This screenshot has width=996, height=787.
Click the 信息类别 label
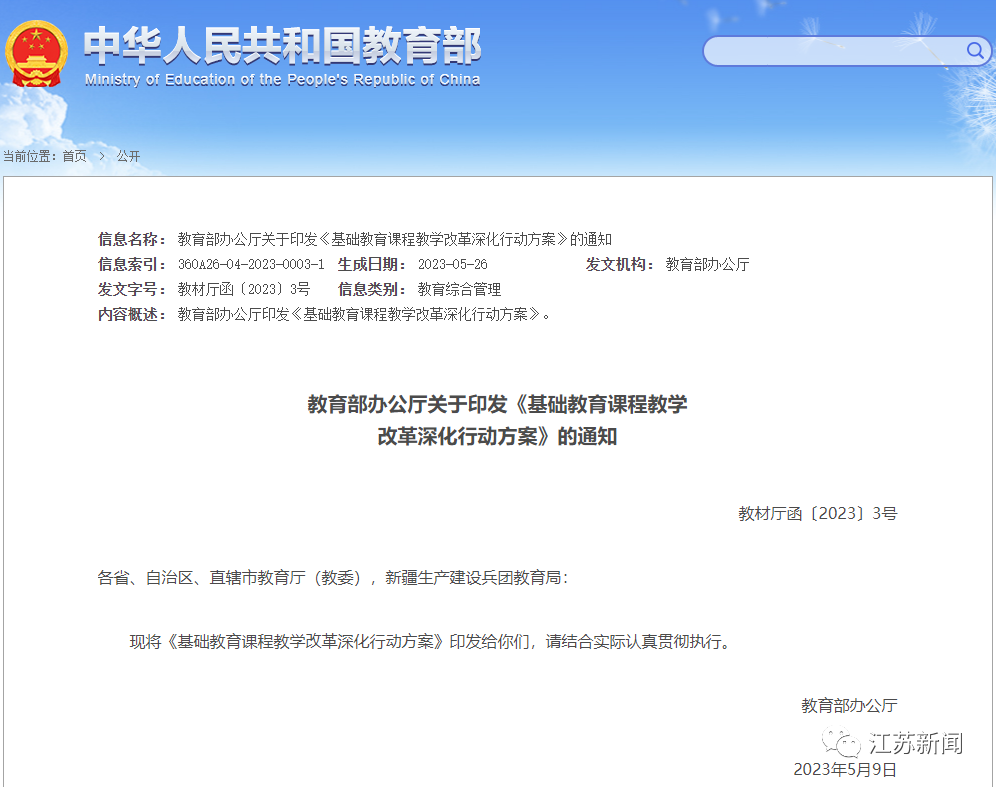372,290
